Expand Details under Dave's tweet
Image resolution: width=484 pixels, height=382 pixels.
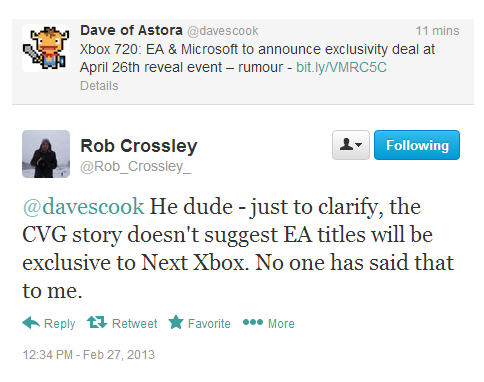[x=99, y=86]
